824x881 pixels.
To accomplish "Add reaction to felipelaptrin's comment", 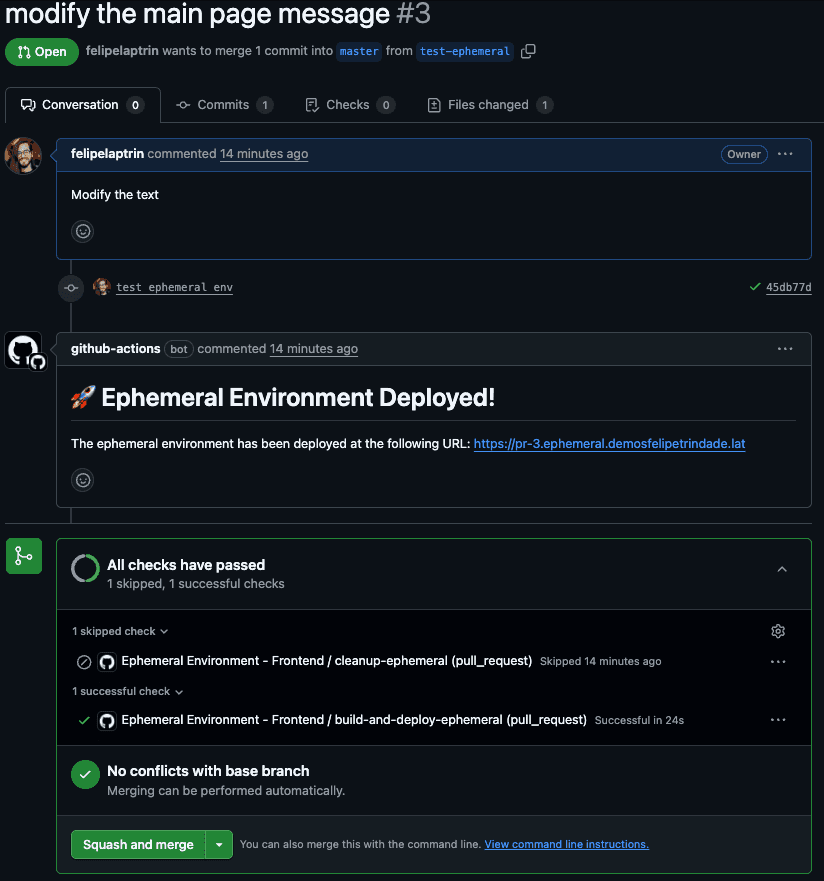I will (83, 231).
